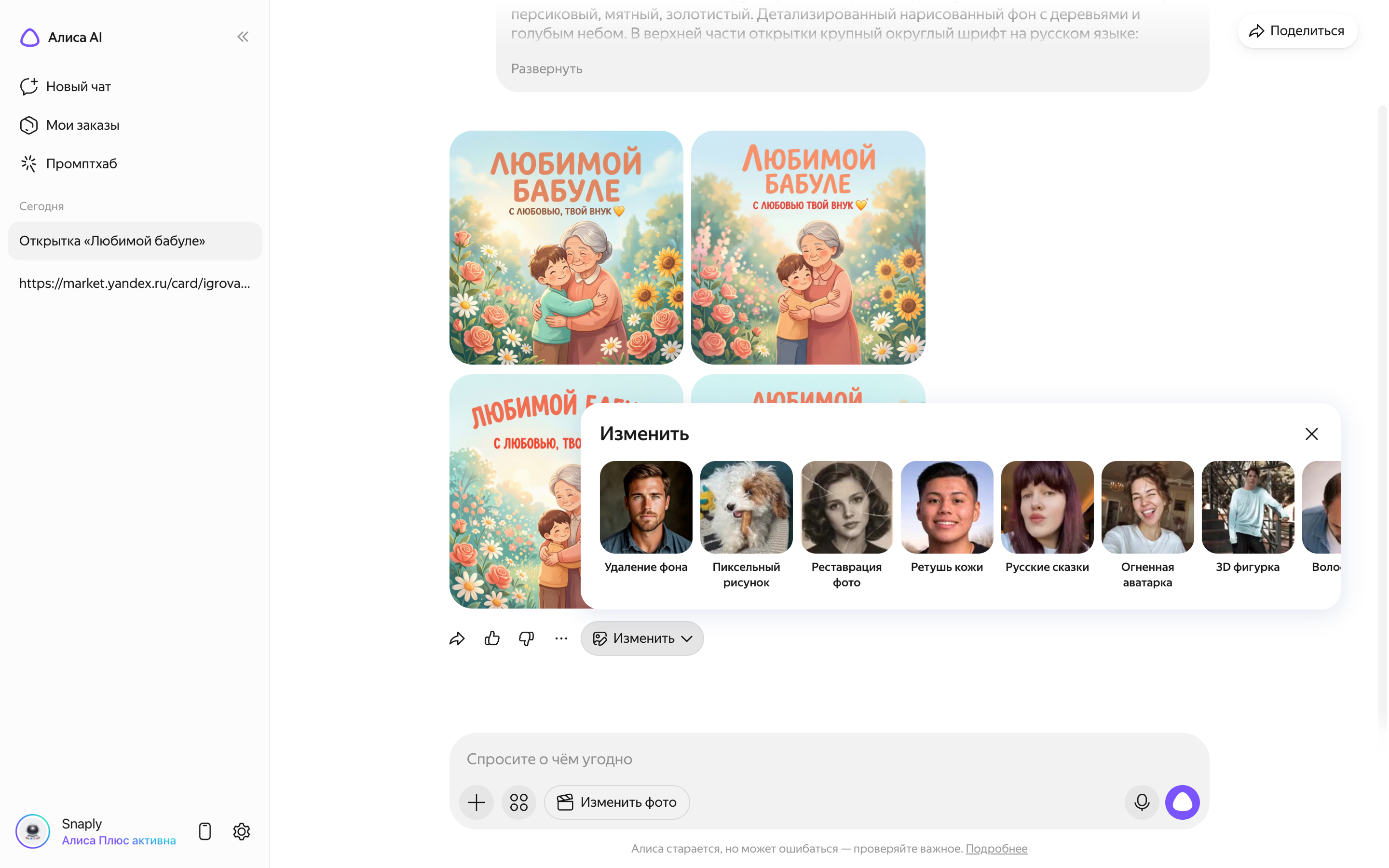Close the Изменить panel

click(x=1311, y=434)
